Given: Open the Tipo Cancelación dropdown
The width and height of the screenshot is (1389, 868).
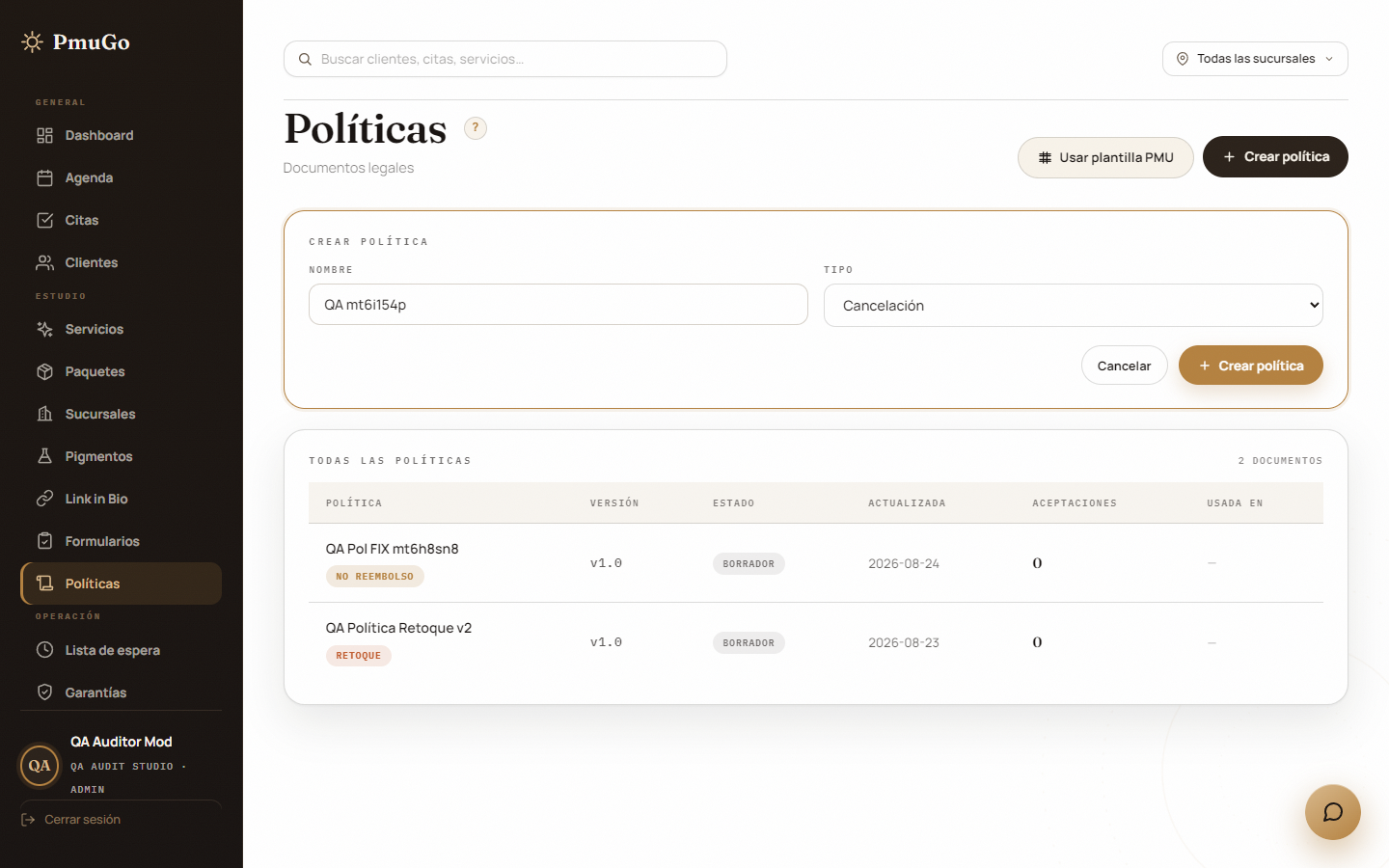Looking at the screenshot, I should click(x=1074, y=306).
